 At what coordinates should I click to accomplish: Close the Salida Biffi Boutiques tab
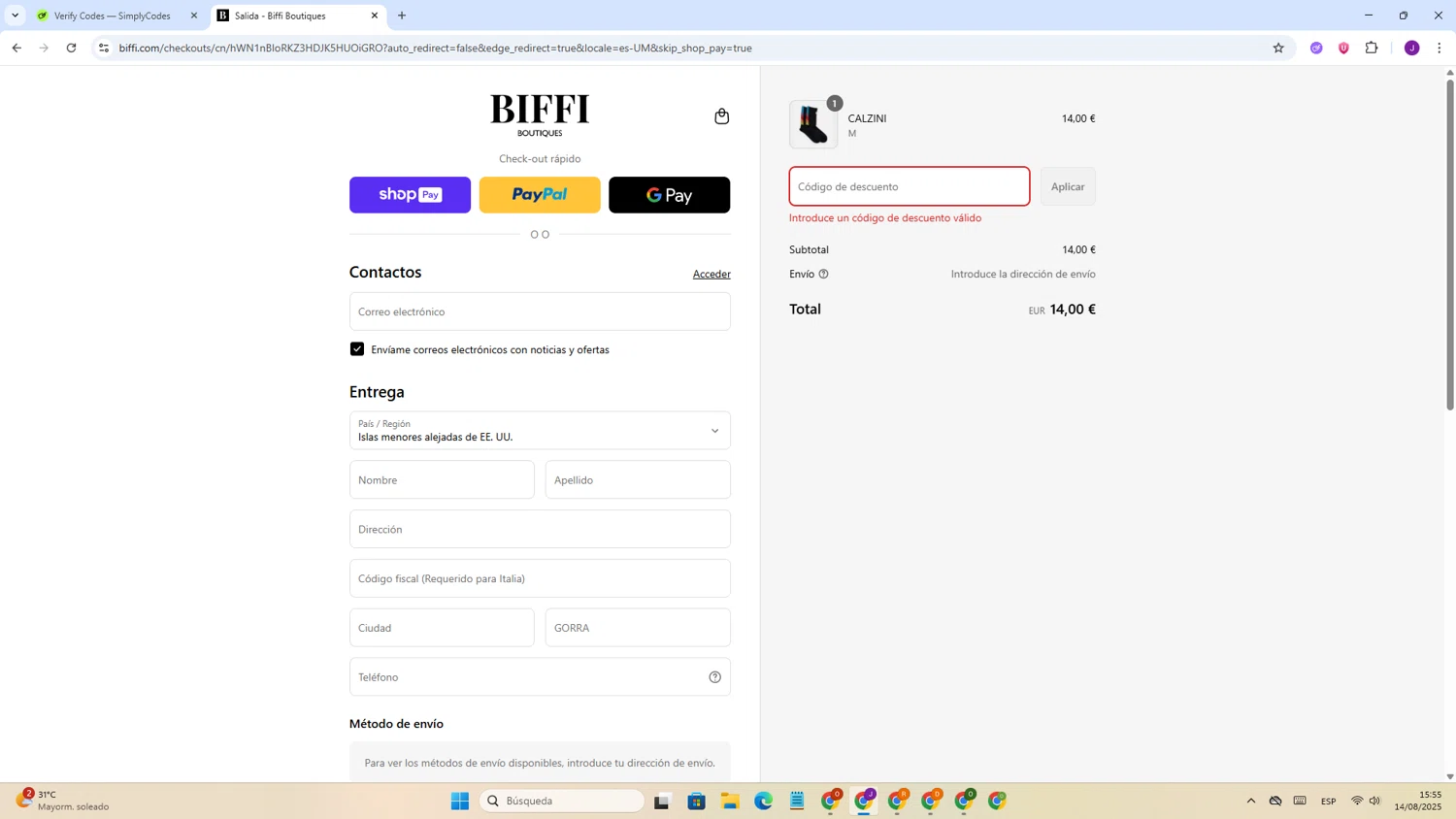[375, 16]
